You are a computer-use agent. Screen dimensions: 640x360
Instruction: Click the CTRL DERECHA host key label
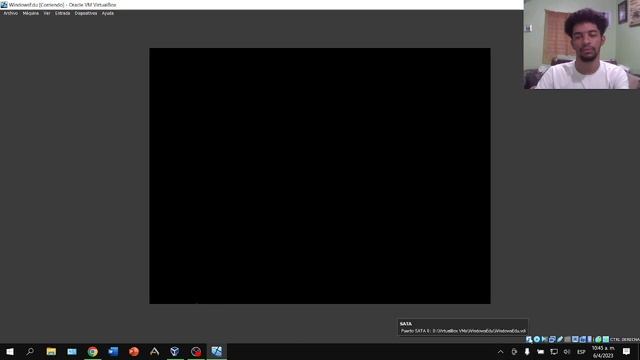[625, 340]
